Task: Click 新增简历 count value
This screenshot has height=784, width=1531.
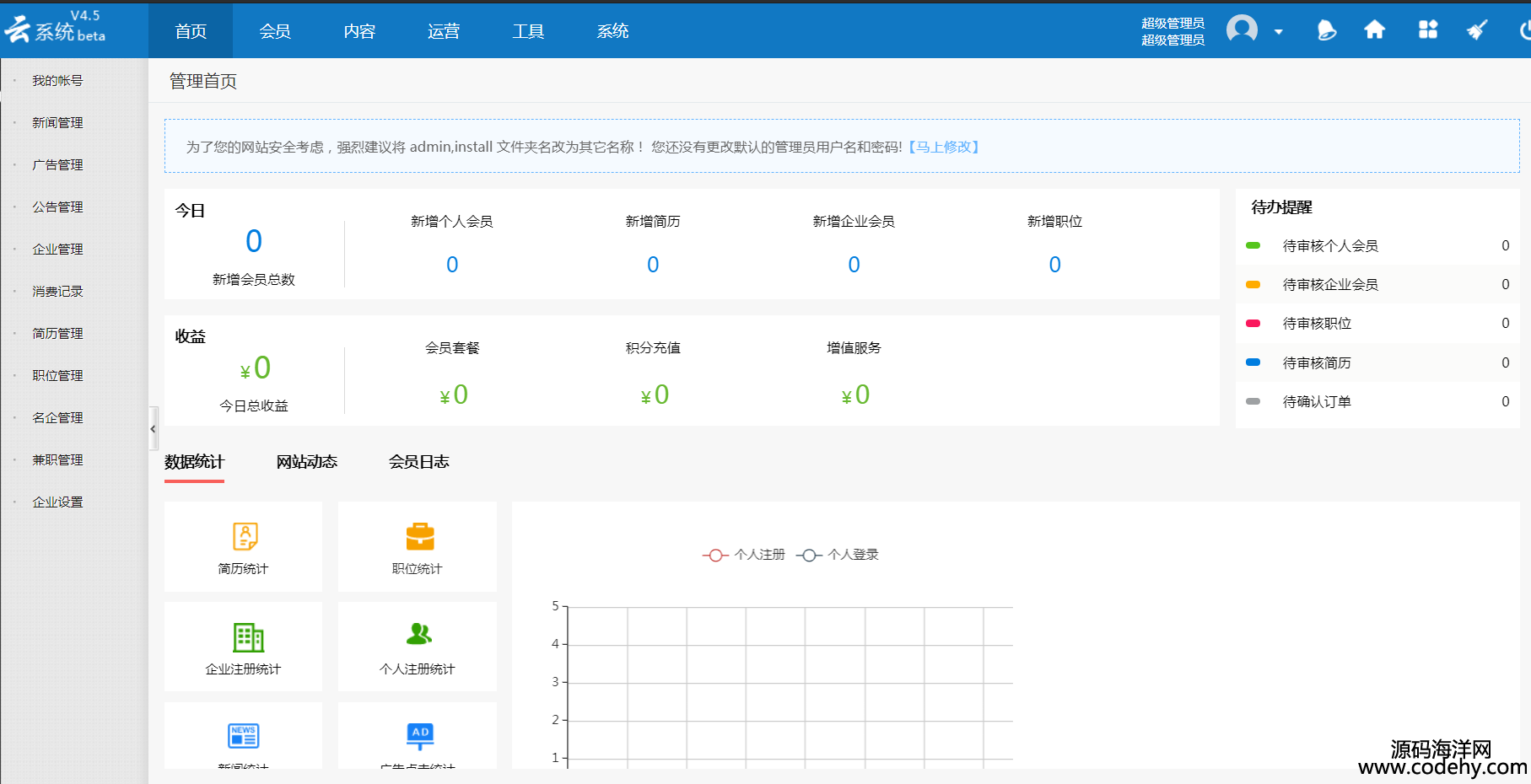Action: (653, 265)
